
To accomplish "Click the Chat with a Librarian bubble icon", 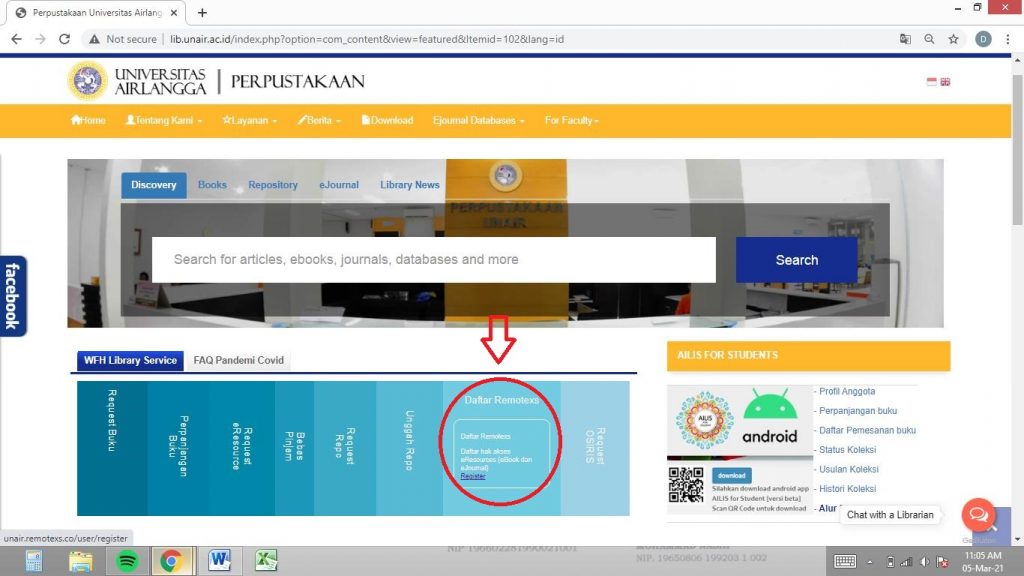I will pyautogui.click(x=978, y=515).
